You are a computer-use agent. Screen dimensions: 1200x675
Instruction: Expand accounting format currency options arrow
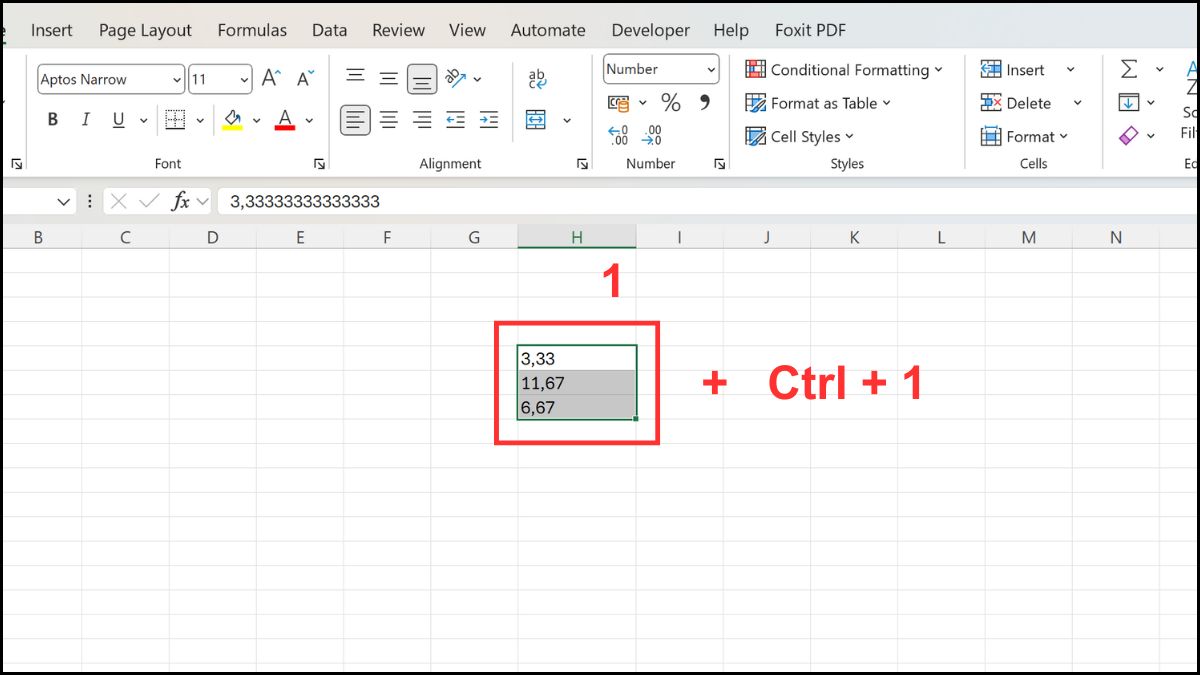click(642, 103)
